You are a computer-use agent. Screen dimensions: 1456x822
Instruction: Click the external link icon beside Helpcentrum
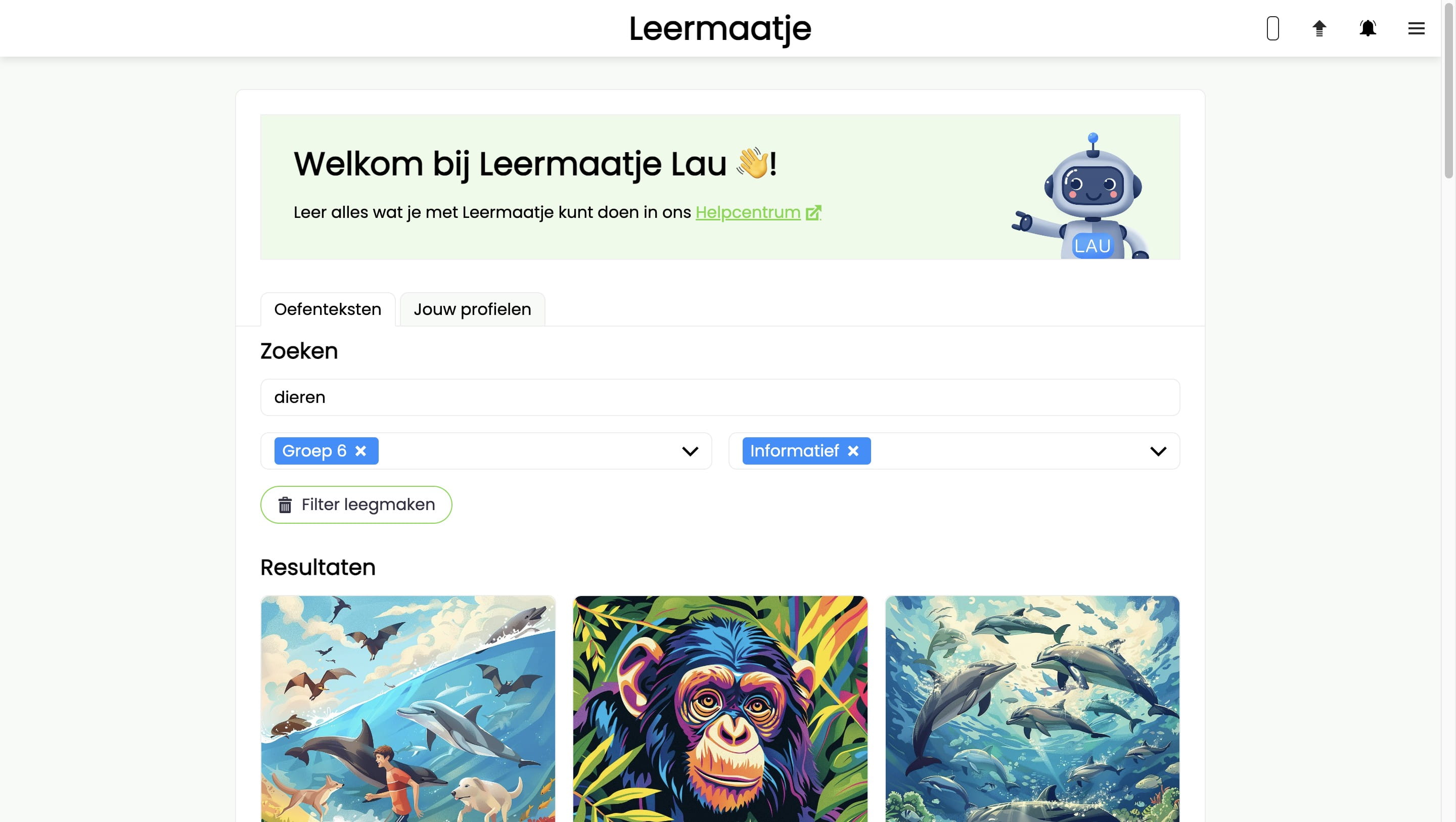click(x=813, y=212)
